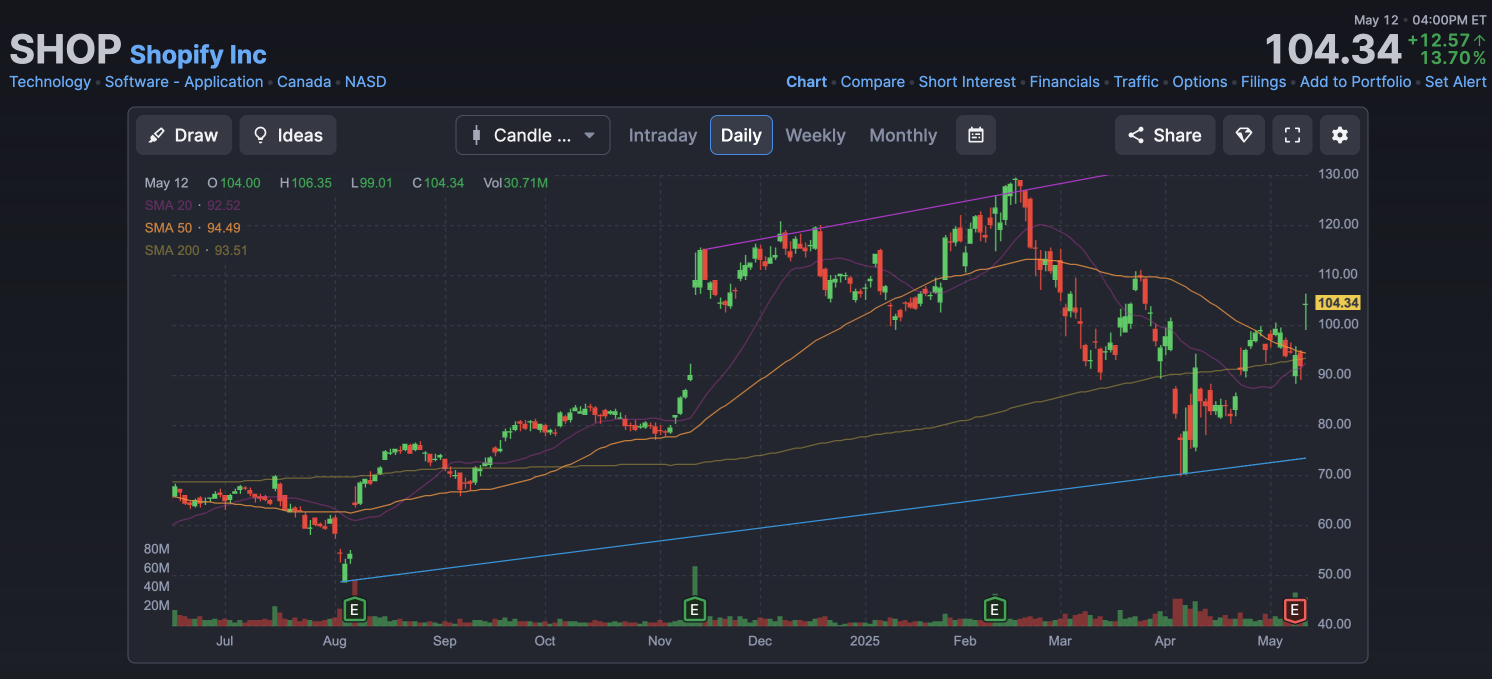
Task: Click the Set Alert link
Action: click(x=1456, y=82)
